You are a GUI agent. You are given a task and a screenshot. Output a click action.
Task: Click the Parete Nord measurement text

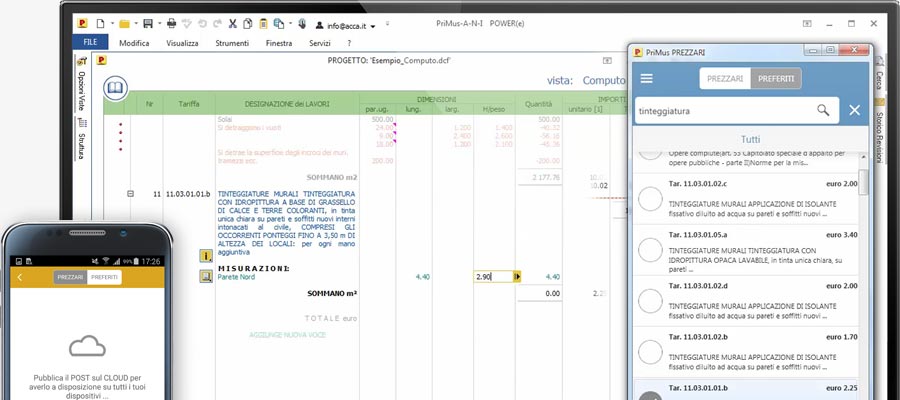click(x=236, y=277)
